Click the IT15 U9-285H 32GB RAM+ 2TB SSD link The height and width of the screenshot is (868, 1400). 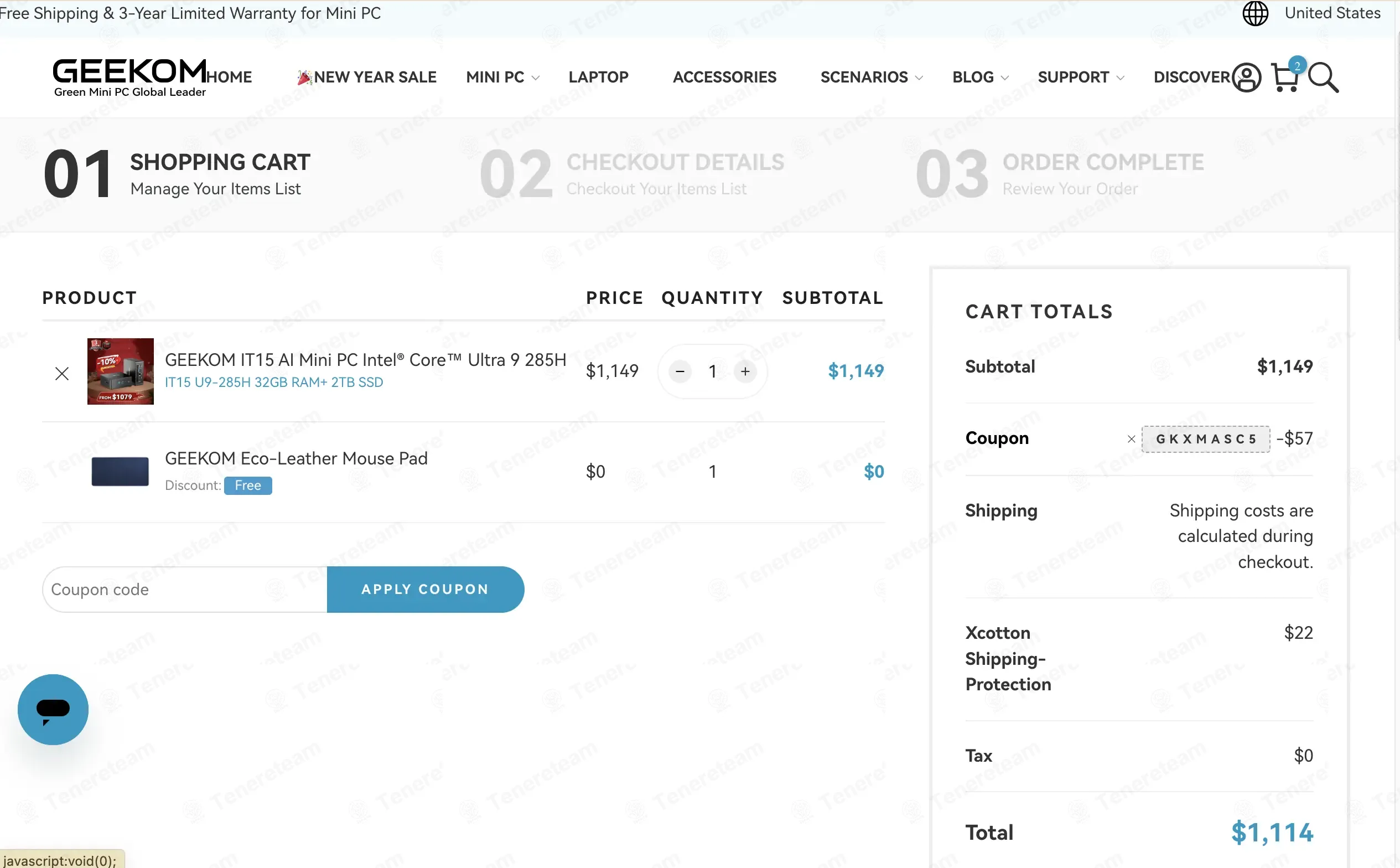(x=274, y=383)
